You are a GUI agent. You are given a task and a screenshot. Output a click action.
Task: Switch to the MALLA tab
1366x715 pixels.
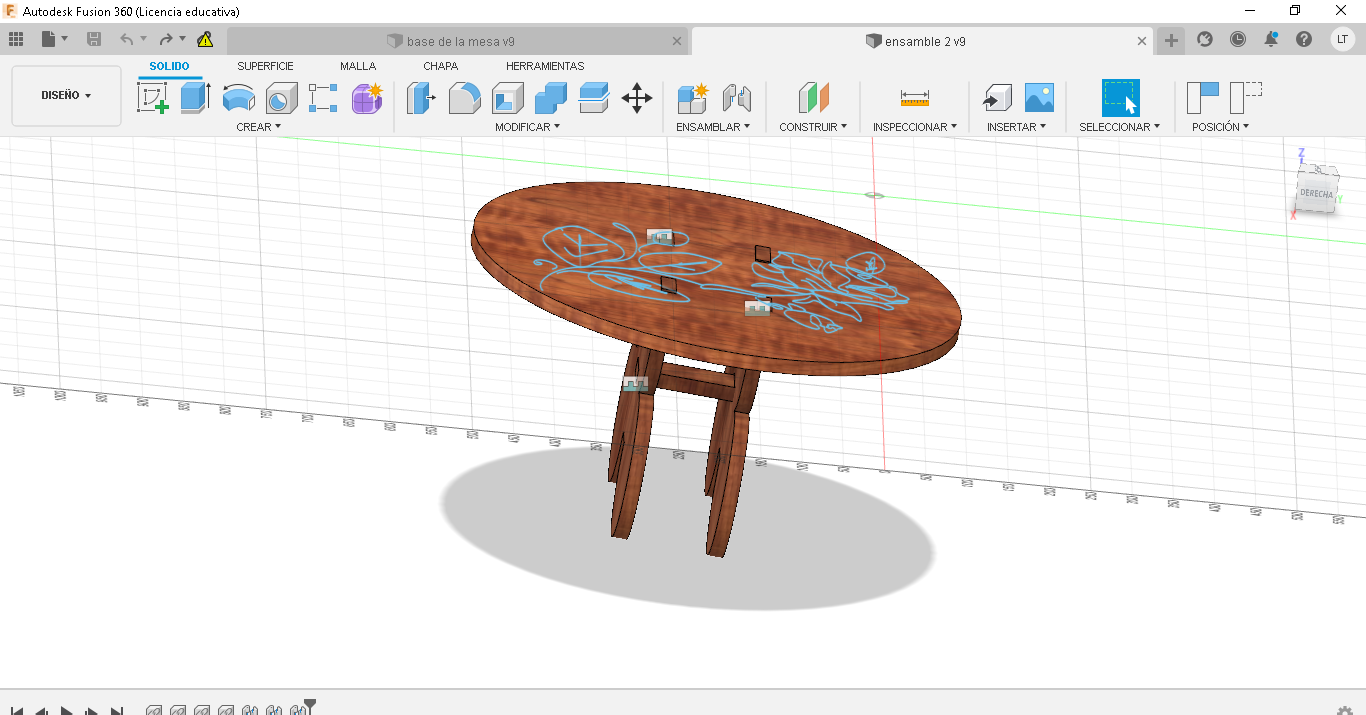(358, 66)
